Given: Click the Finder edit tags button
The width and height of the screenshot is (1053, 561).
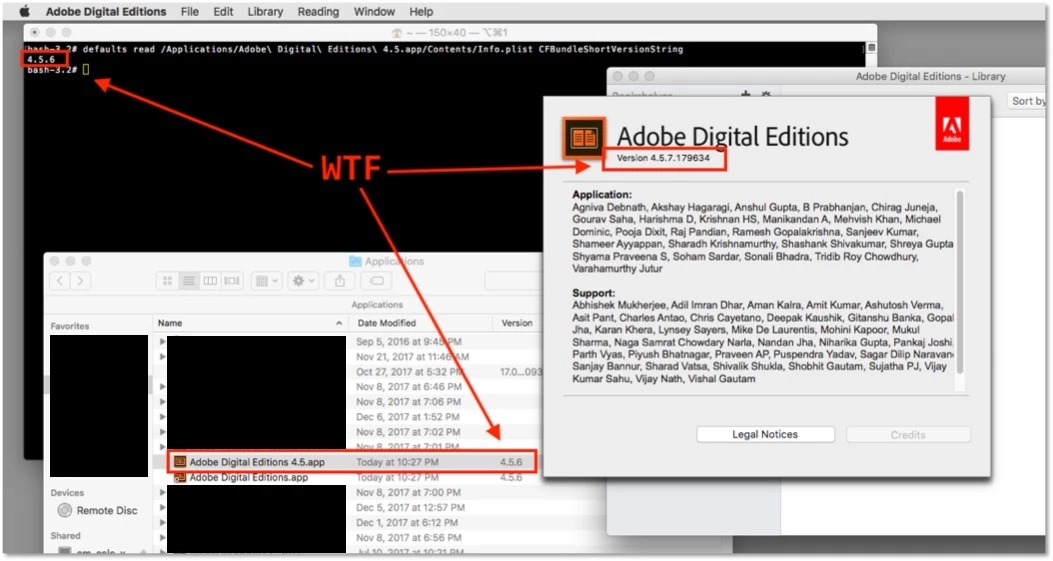Looking at the screenshot, I should [x=377, y=281].
